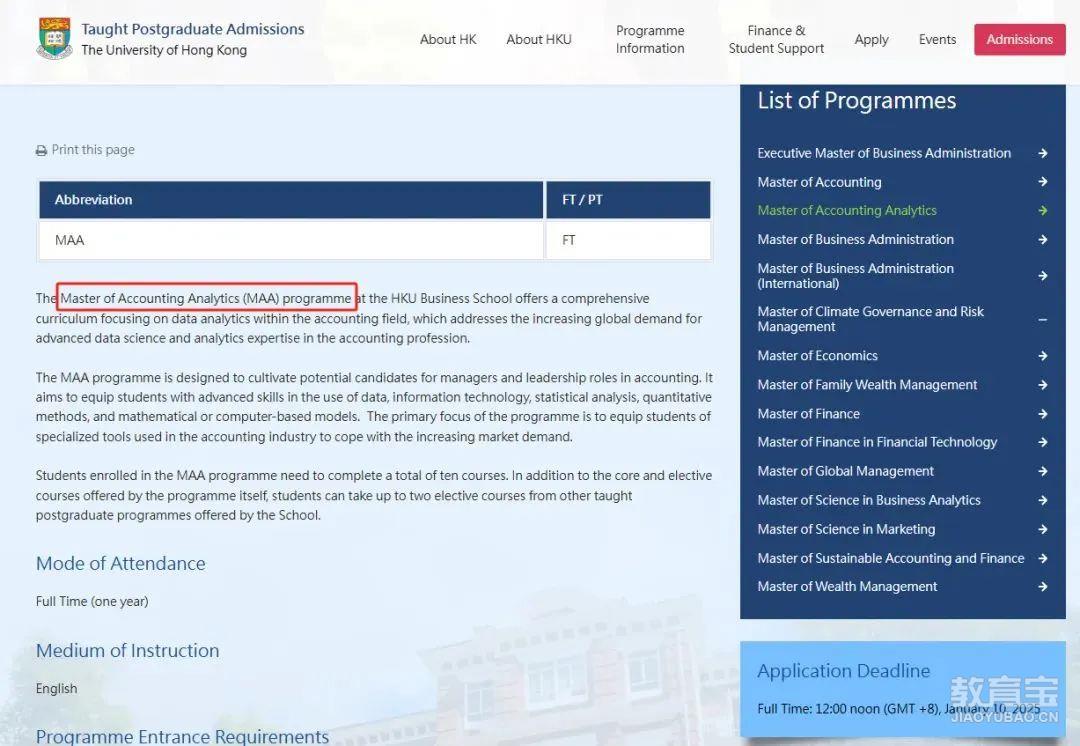Click arrow beside Master of Business Administration (International)

pos(1043,276)
